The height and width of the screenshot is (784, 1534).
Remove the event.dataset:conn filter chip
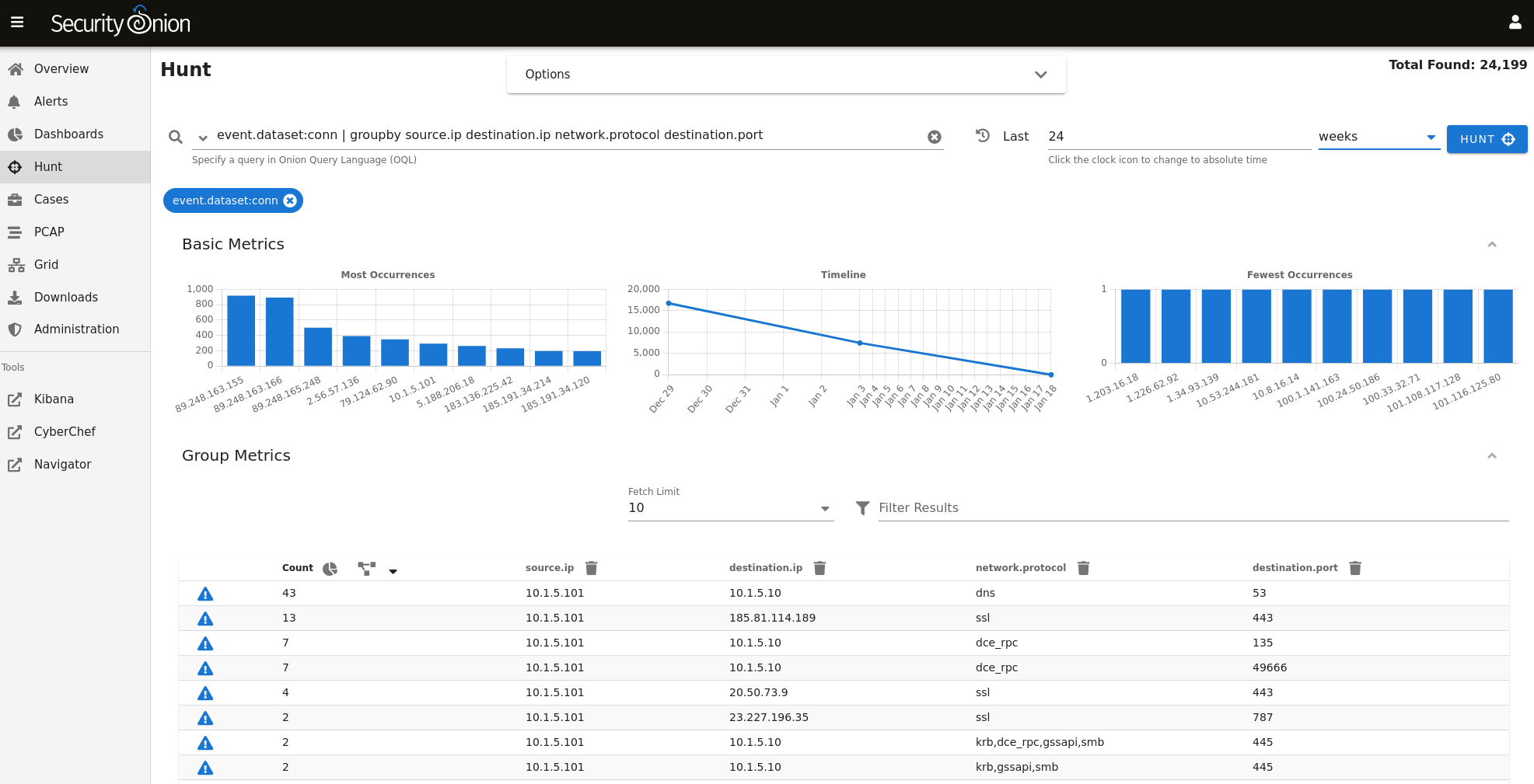pos(290,200)
